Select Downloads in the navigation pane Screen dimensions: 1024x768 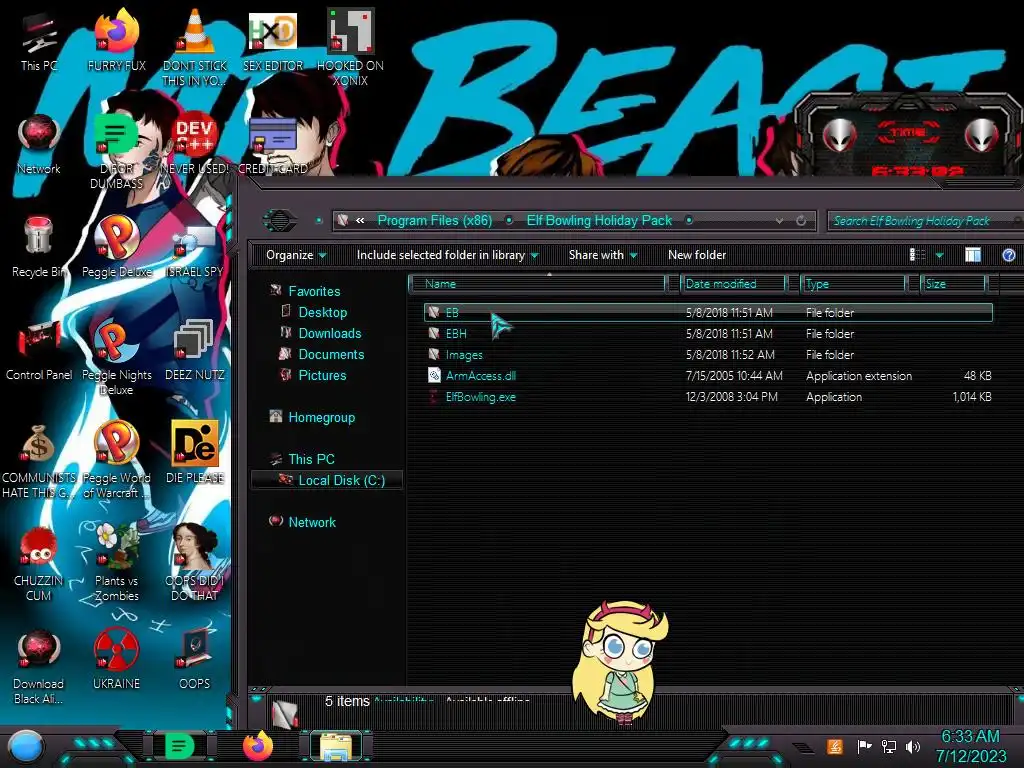pos(330,333)
